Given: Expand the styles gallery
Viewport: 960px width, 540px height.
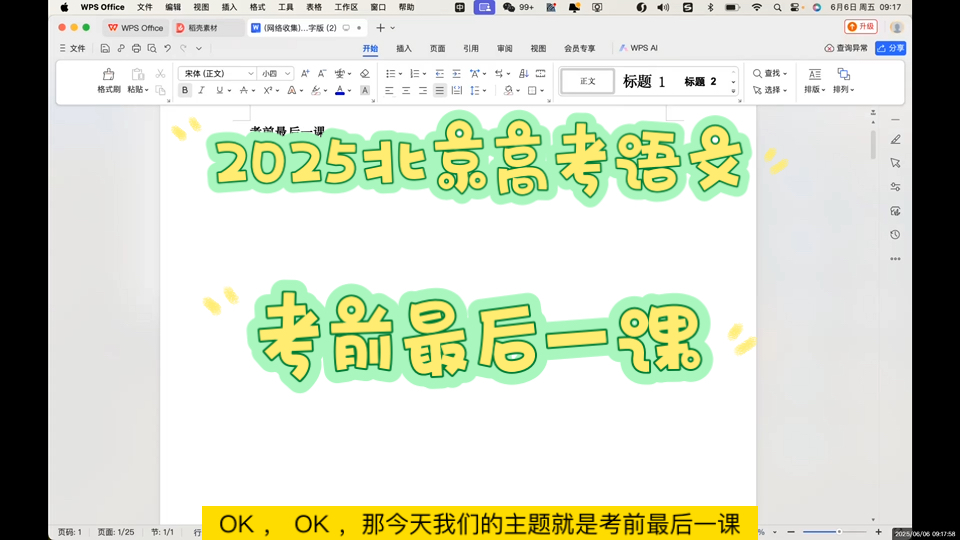Looking at the screenshot, I should pos(733,91).
